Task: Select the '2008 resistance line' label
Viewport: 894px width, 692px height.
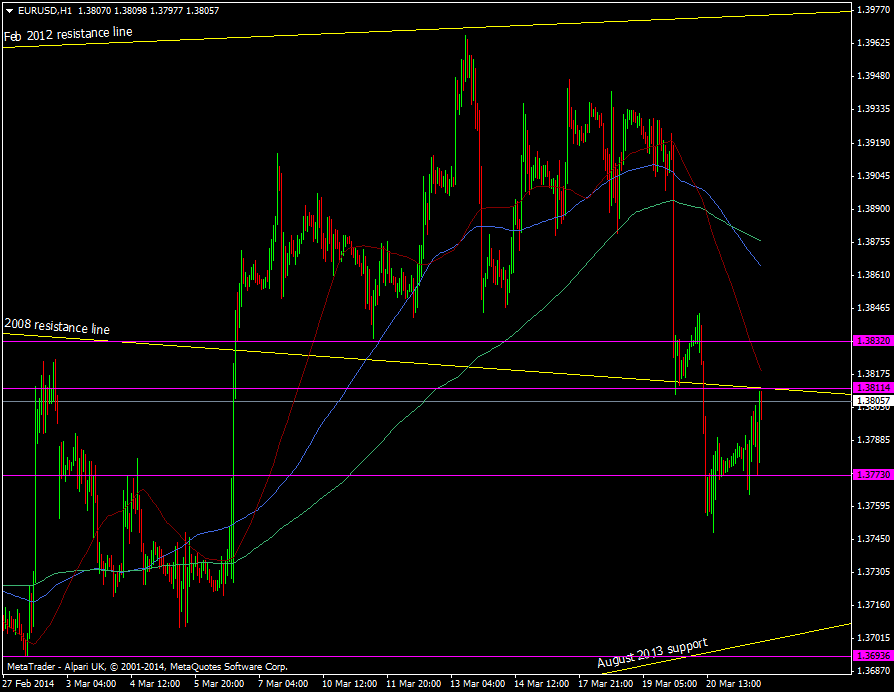Action: tap(57, 326)
